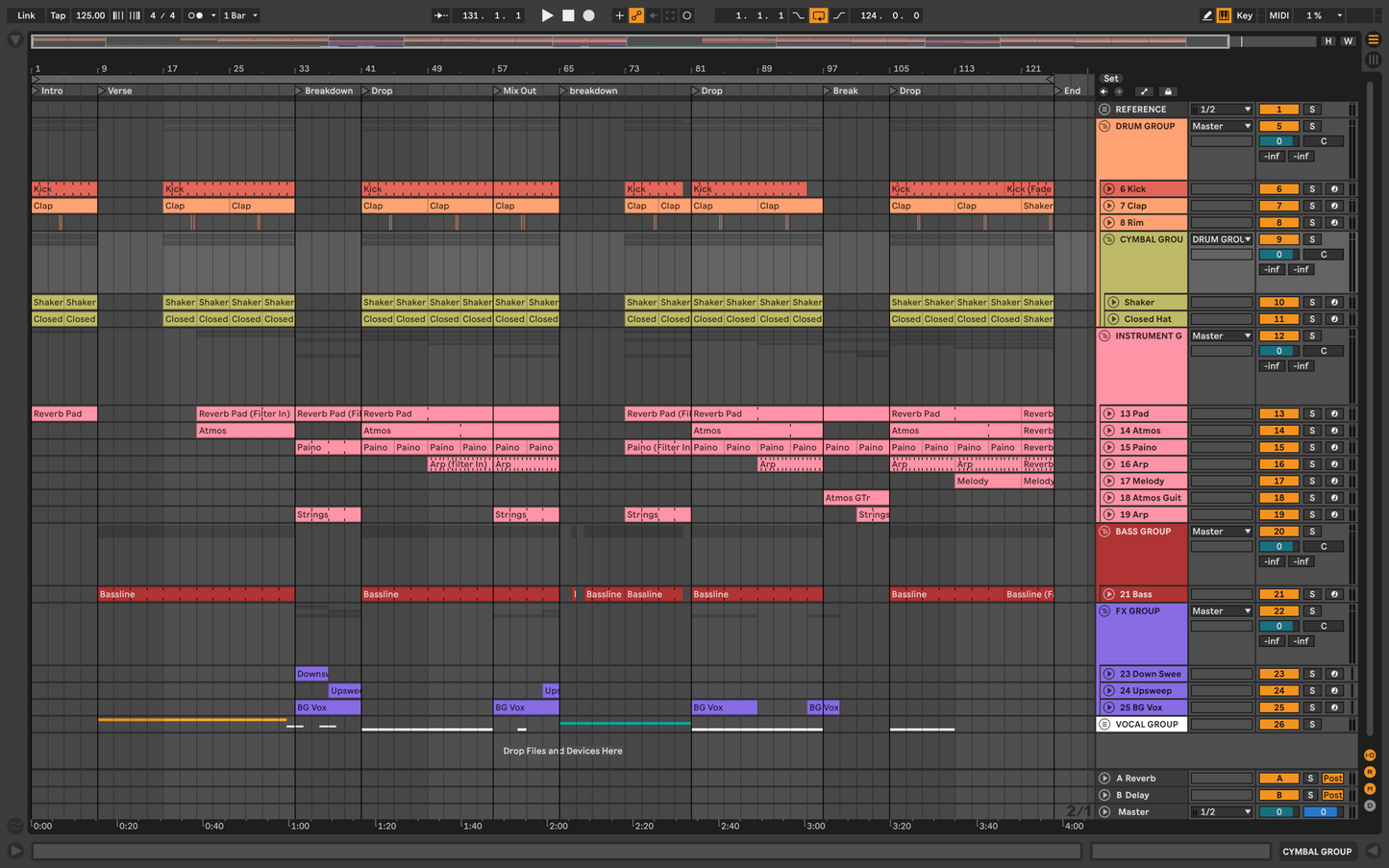Lock the locator set with the padlock icon
The image size is (1389, 868).
pyautogui.click(x=1168, y=92)
